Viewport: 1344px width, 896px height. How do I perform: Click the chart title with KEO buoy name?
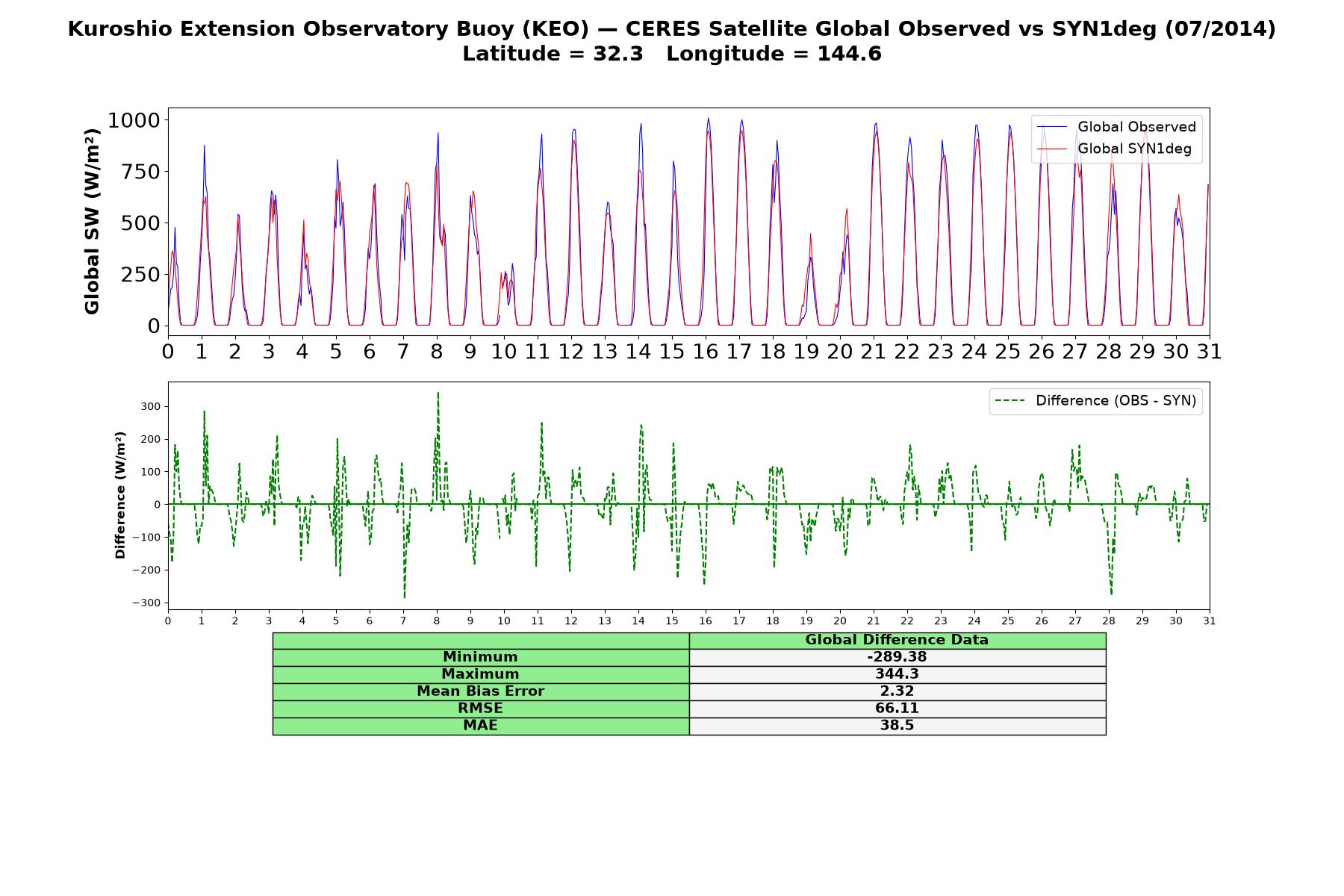point(672,29)
